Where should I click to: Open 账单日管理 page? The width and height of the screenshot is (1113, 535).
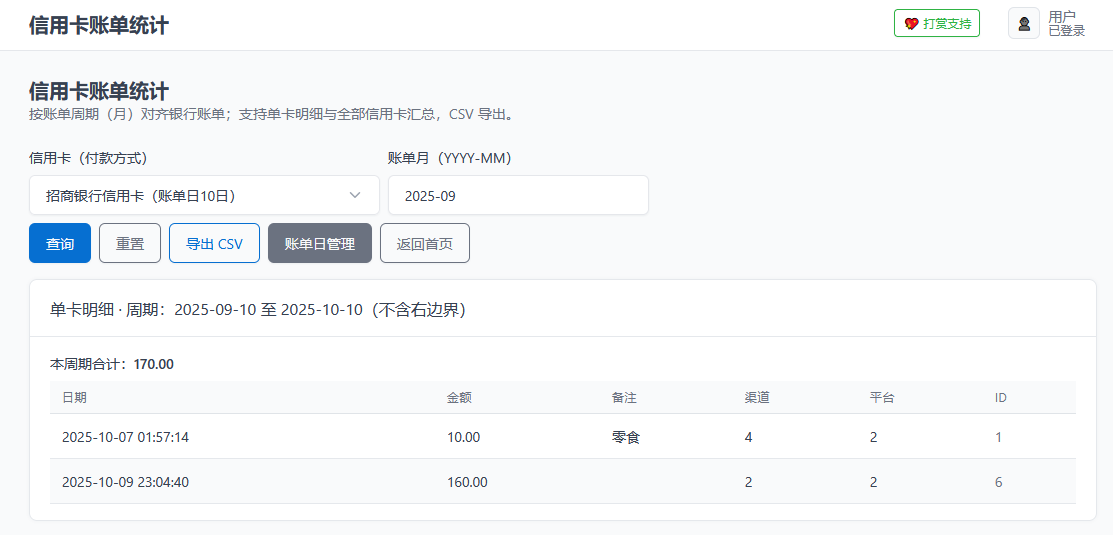point(320,243)
